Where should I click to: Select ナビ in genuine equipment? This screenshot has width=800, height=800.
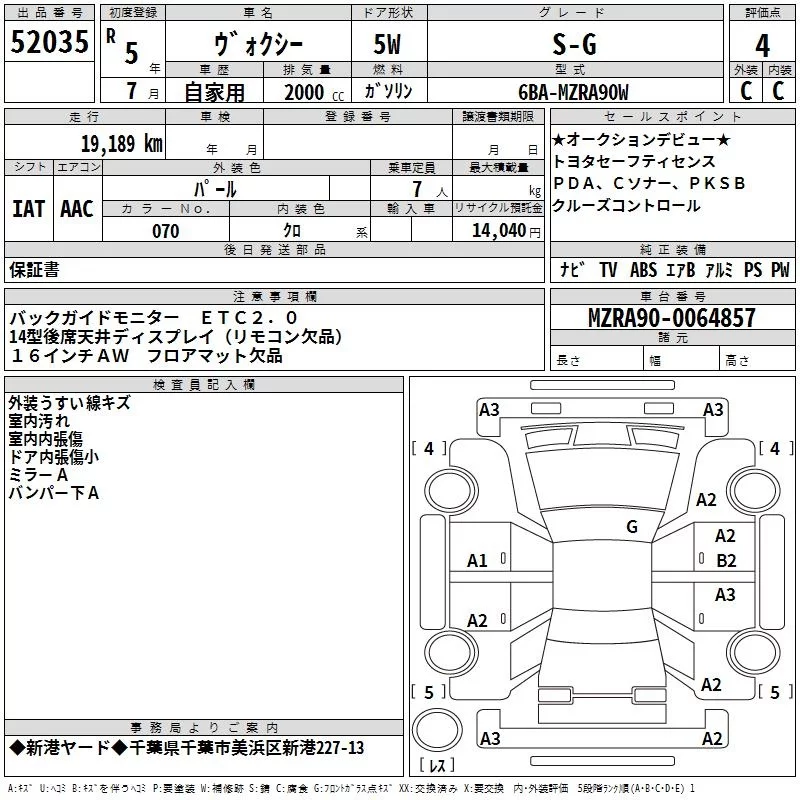point(572,269)
